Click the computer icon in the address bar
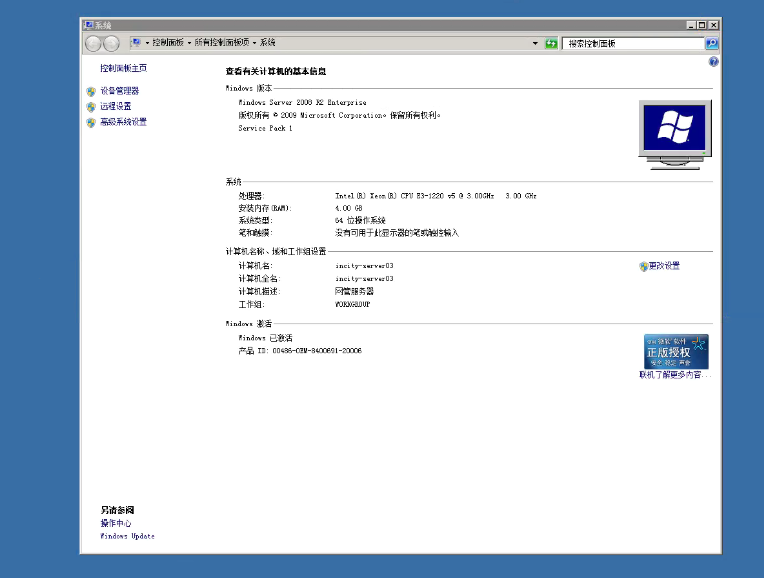This screenshot has height=578, width=764. pos(136,43)
